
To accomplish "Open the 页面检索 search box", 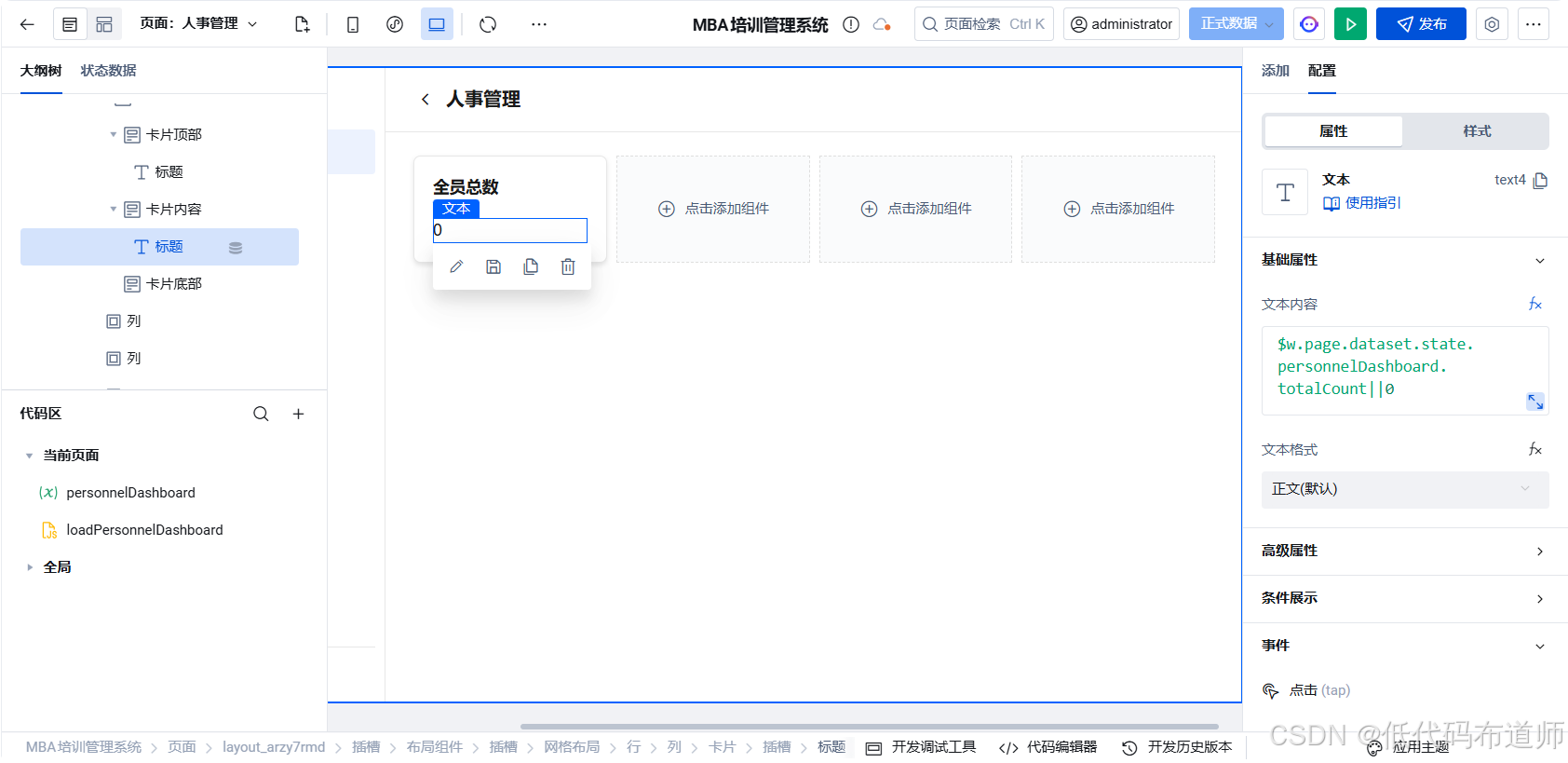I will [x=984, y=24].
